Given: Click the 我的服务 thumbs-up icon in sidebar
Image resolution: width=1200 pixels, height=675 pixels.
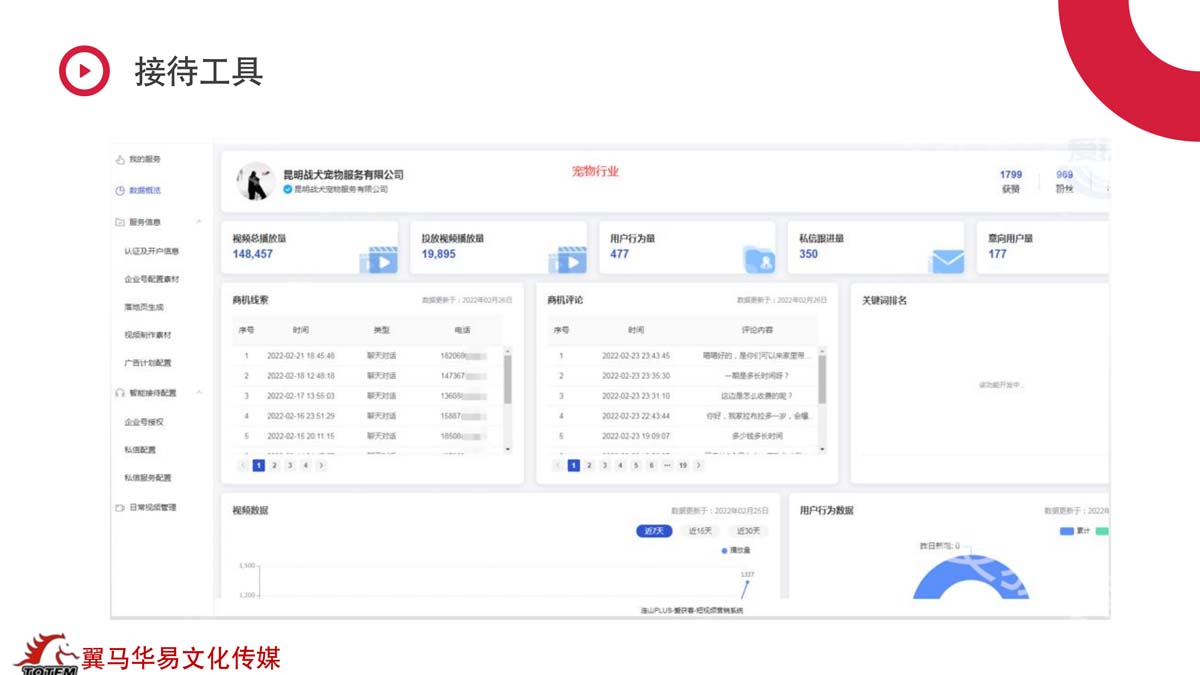Looking at the screenshot, I should point(120,159).
